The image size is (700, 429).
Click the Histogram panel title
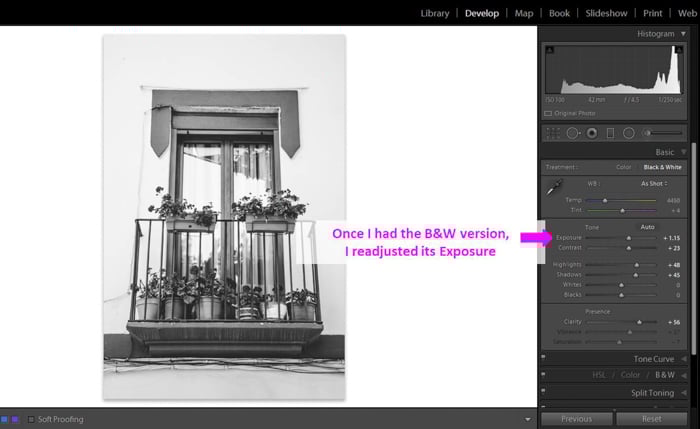pos(655,34)
